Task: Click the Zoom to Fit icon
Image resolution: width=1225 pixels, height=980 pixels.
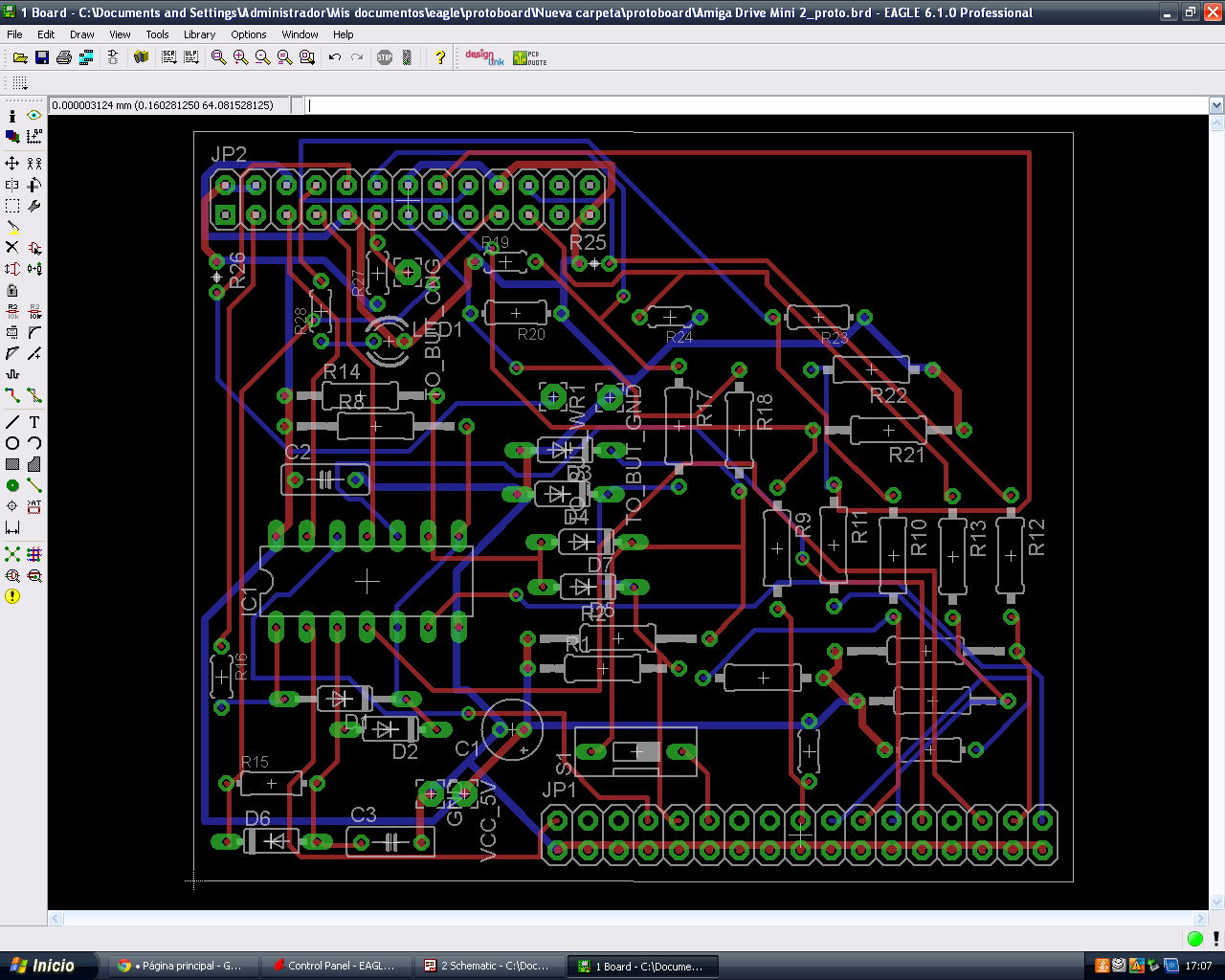Action: point(219,57)
